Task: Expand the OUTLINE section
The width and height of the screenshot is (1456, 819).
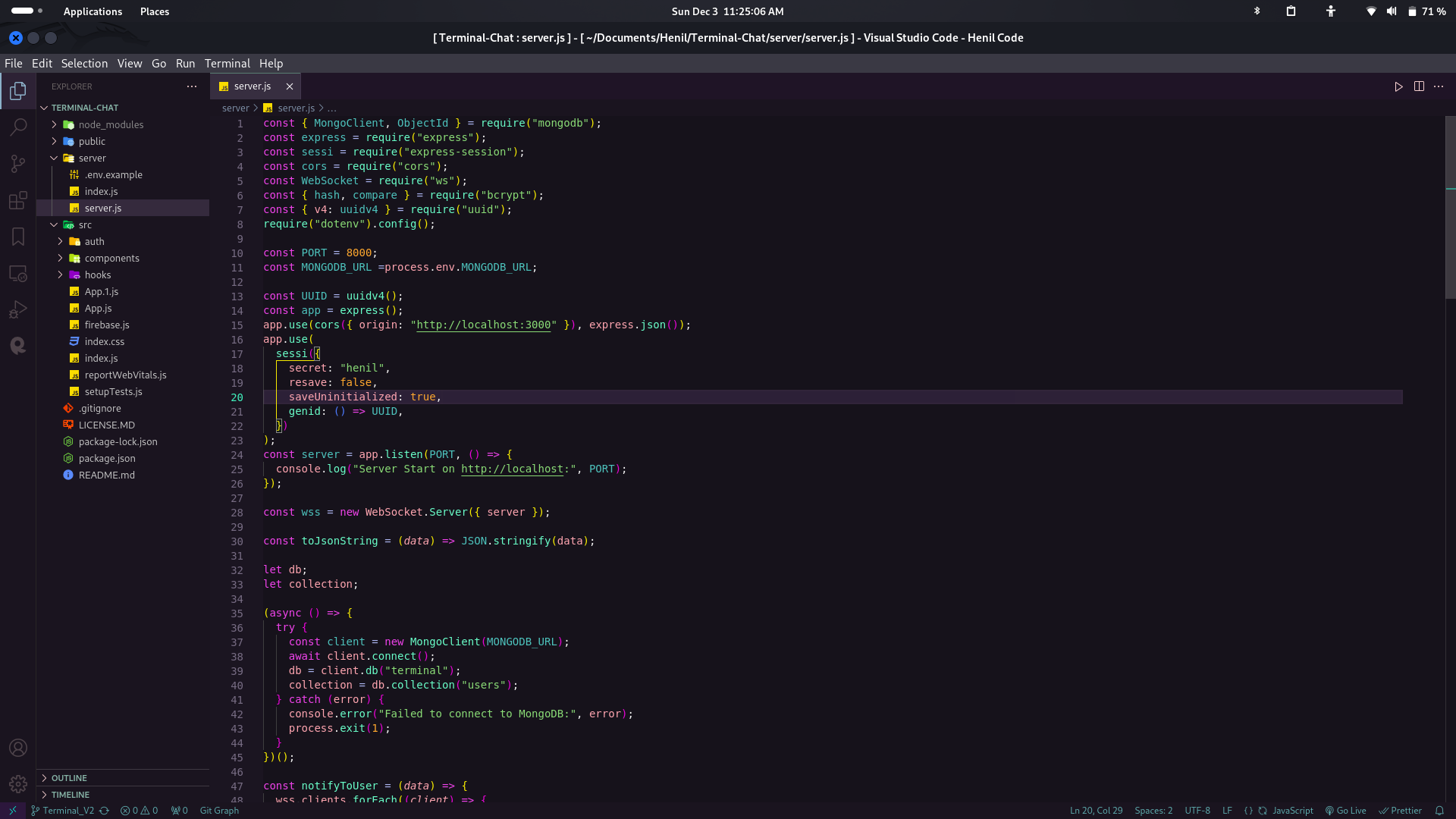Action: [x=69, y=778]
